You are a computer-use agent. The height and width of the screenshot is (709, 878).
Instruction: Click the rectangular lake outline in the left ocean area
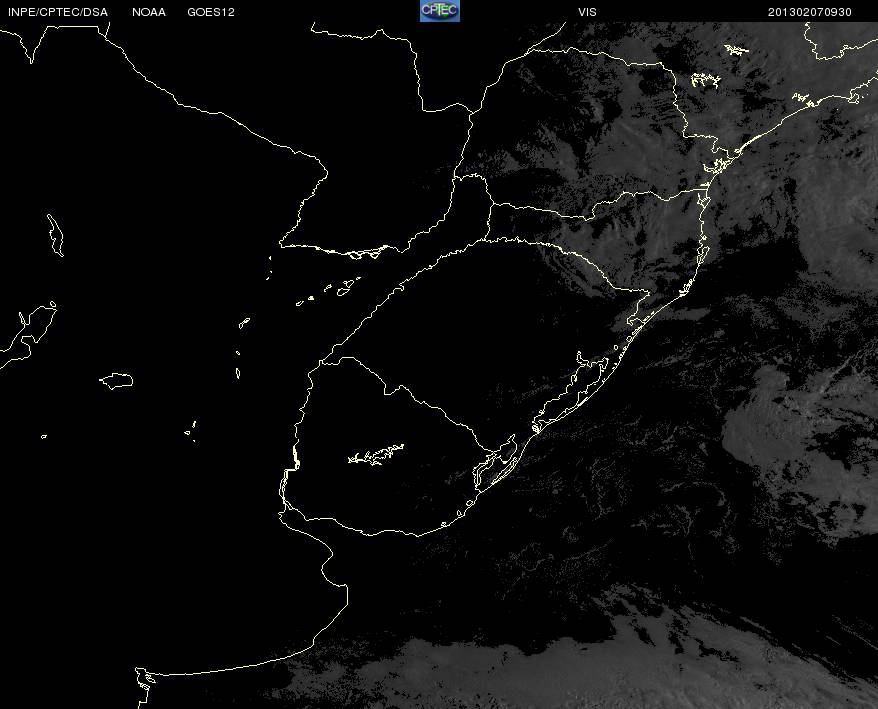(x=116, y=381)
